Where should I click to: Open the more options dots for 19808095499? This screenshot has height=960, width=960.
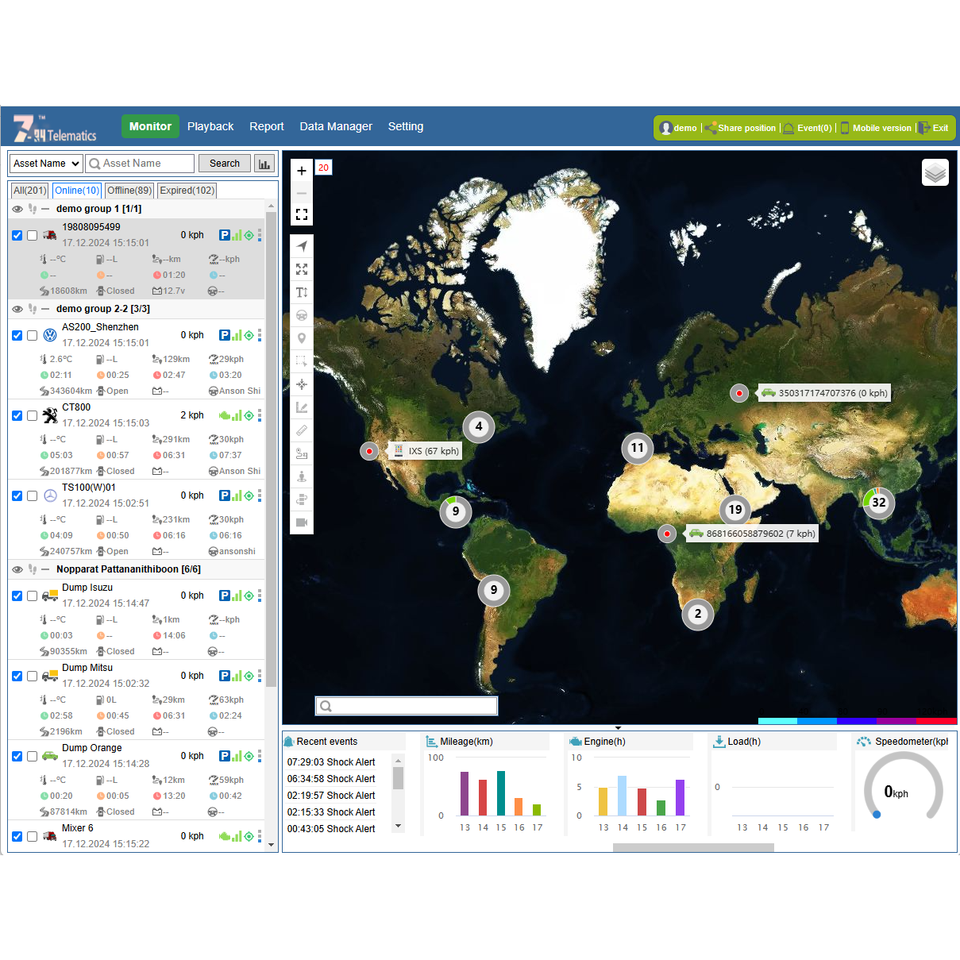[x=260, y=235]
